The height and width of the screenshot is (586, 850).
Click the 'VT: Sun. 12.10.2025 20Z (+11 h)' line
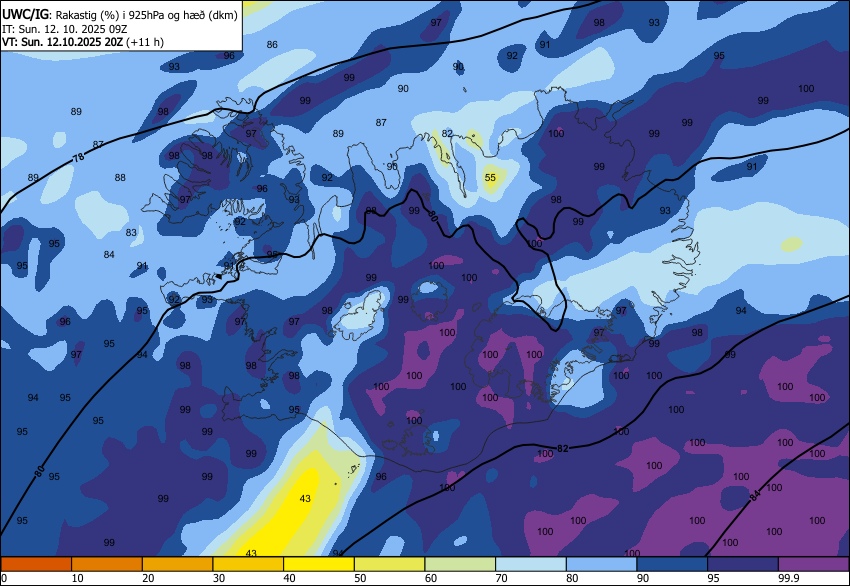point(82,42)
